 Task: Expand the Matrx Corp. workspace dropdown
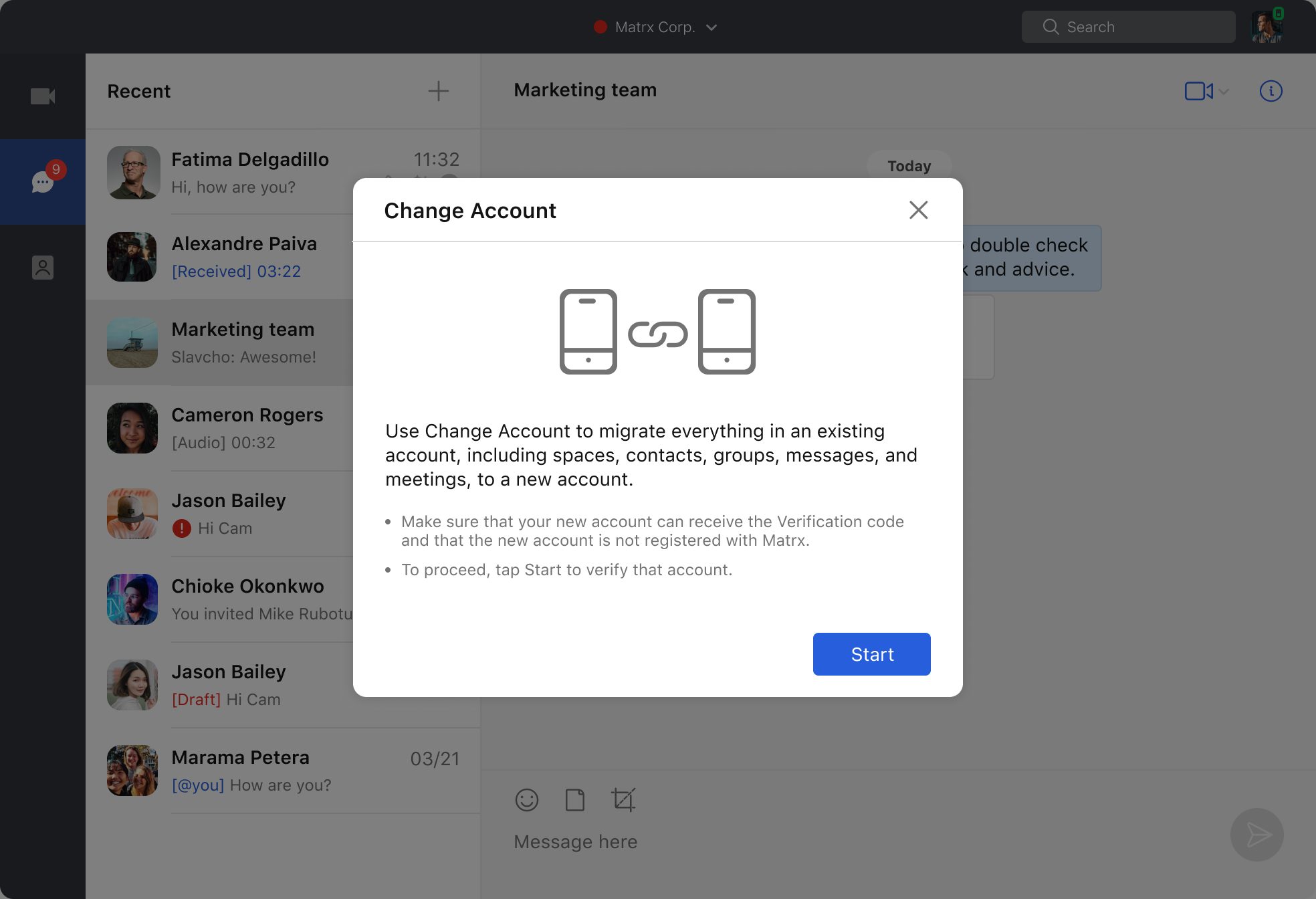pos(711,27)
